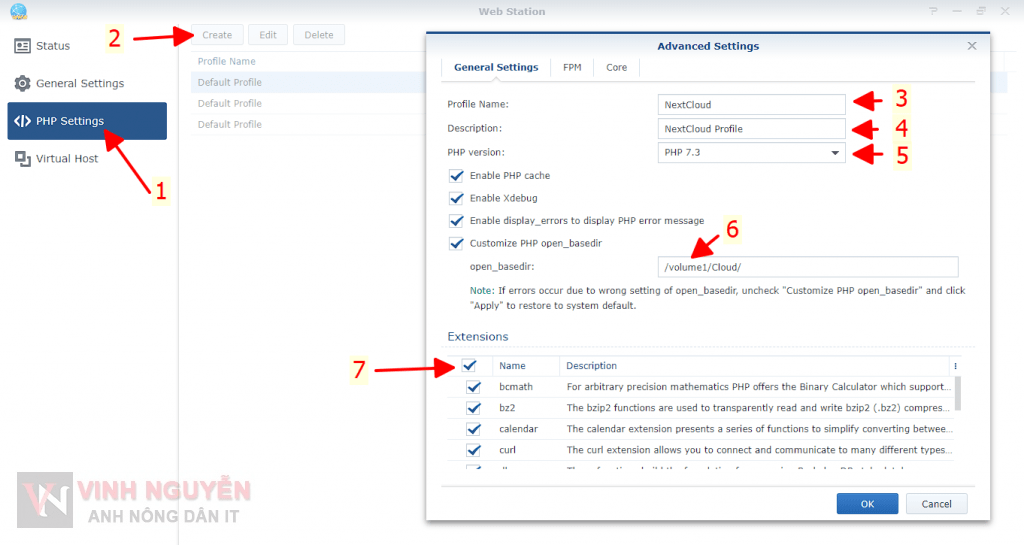1024x545 pixels.
Task: Switch to the Core tab
Action: (617, 68)
